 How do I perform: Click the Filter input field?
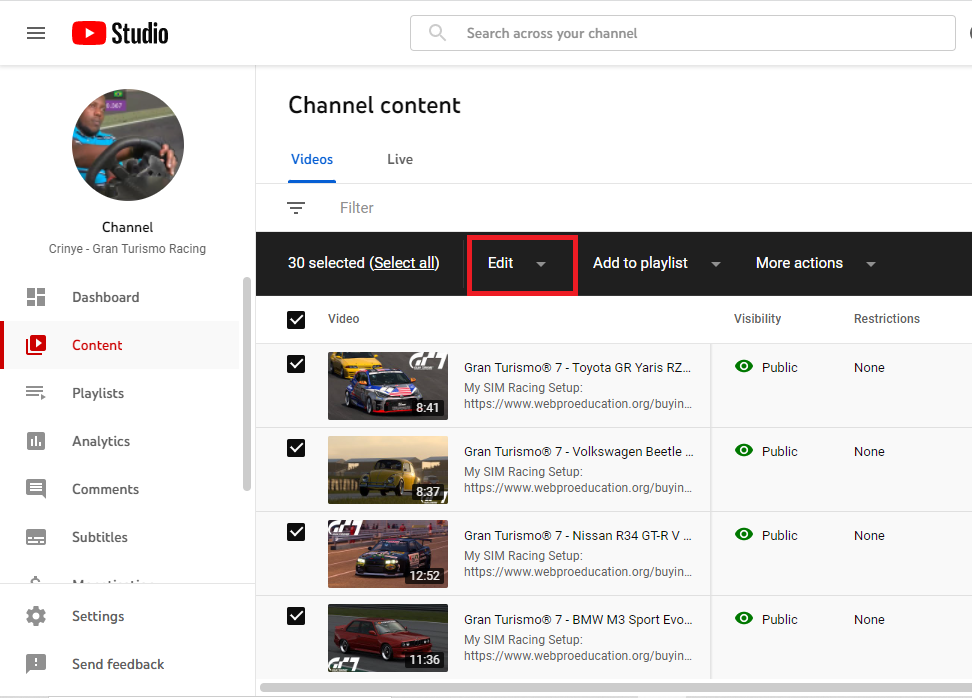click(x=356, y=208)
